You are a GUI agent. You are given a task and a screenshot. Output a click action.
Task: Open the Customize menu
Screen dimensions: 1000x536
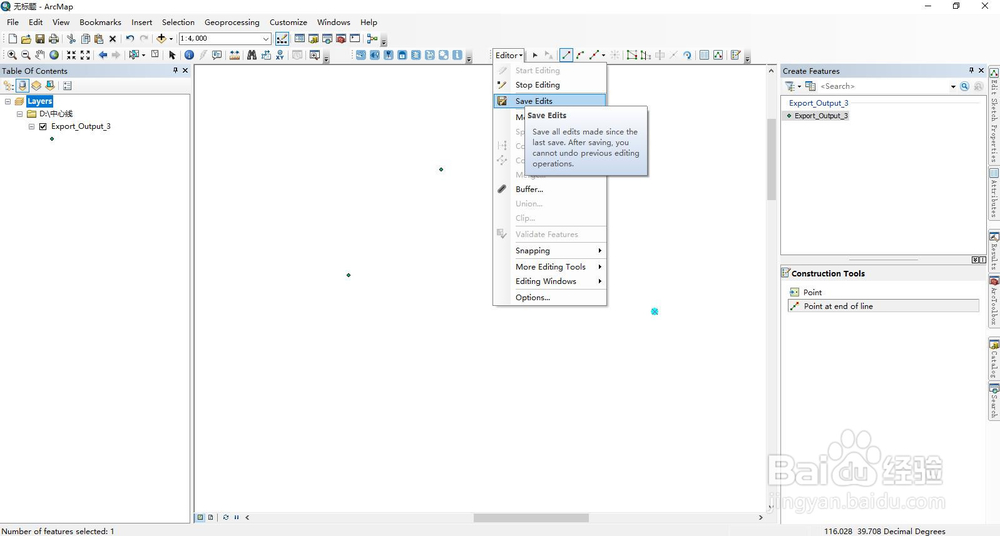[x=288, y=22]
